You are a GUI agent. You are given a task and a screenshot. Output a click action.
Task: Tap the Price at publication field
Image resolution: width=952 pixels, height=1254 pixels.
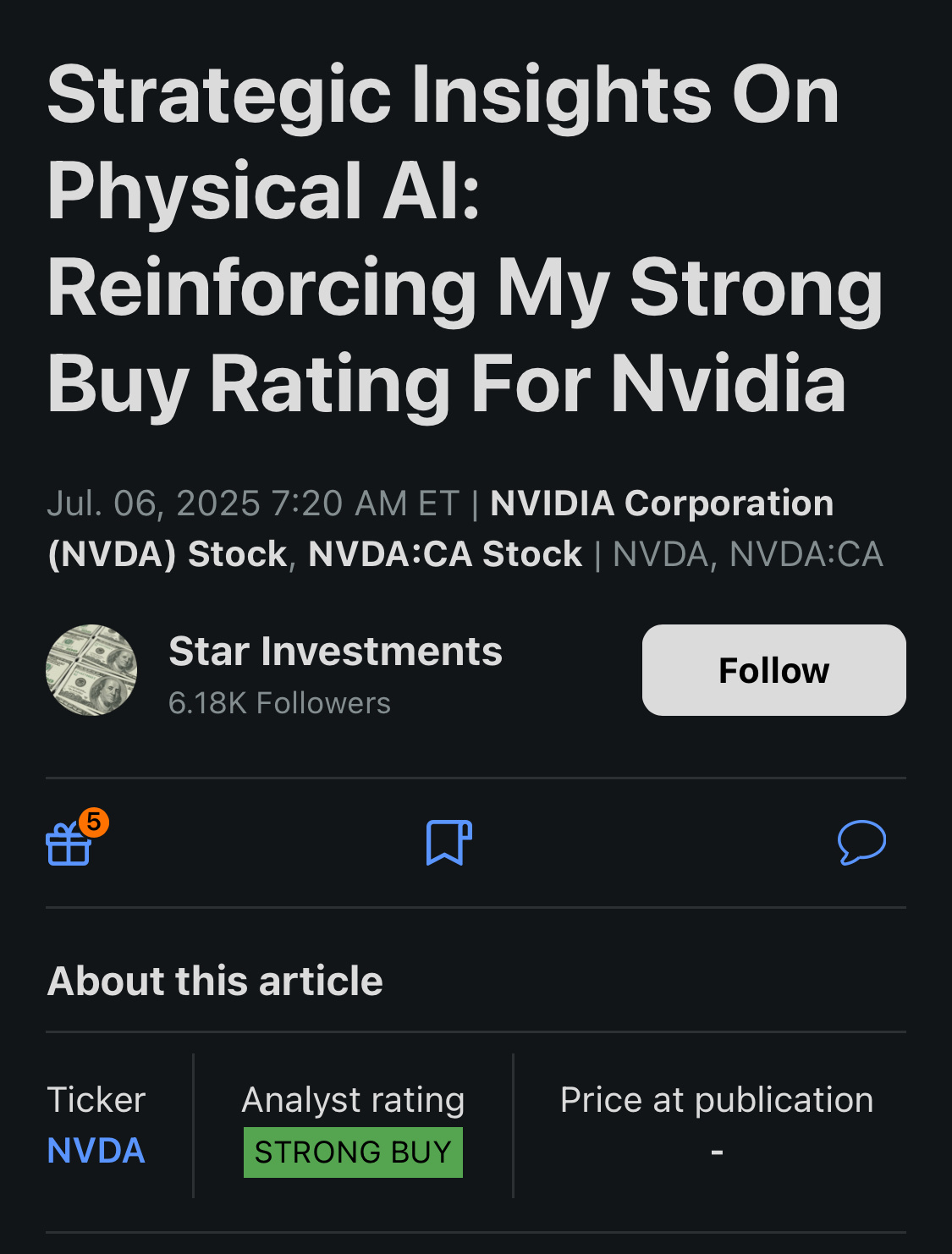(717, 1125)
